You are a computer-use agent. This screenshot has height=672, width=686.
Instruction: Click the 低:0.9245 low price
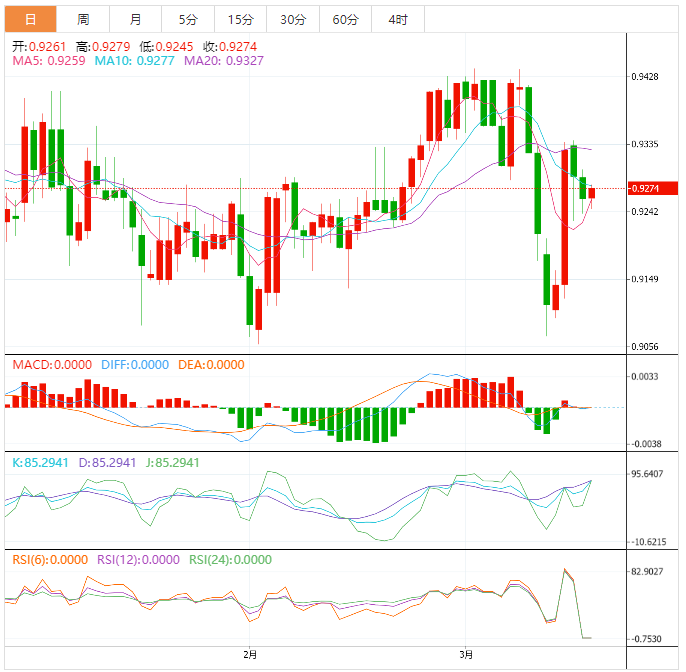(x=167, y=47)
